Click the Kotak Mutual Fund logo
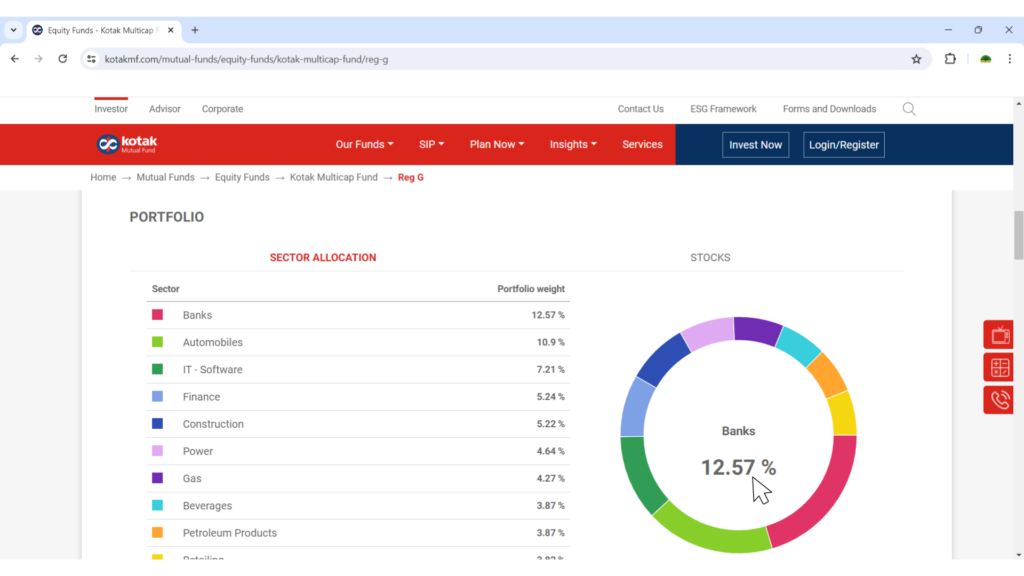 pos(127,144)
